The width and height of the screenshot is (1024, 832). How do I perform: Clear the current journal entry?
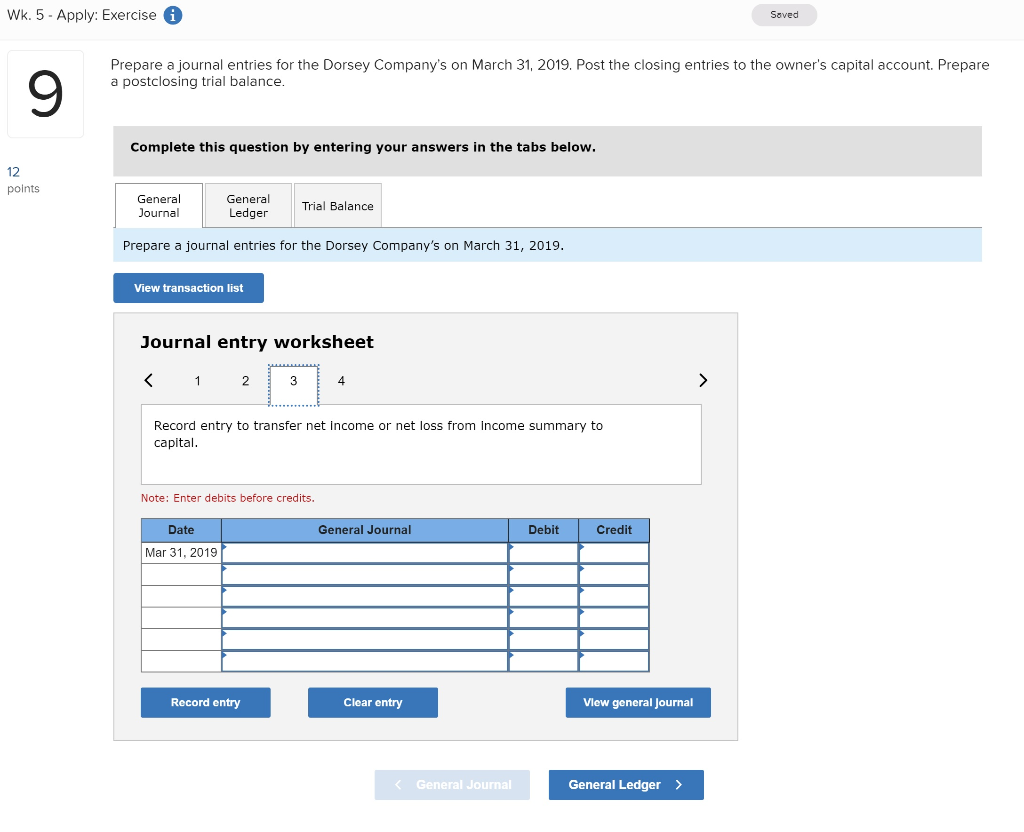372,702
